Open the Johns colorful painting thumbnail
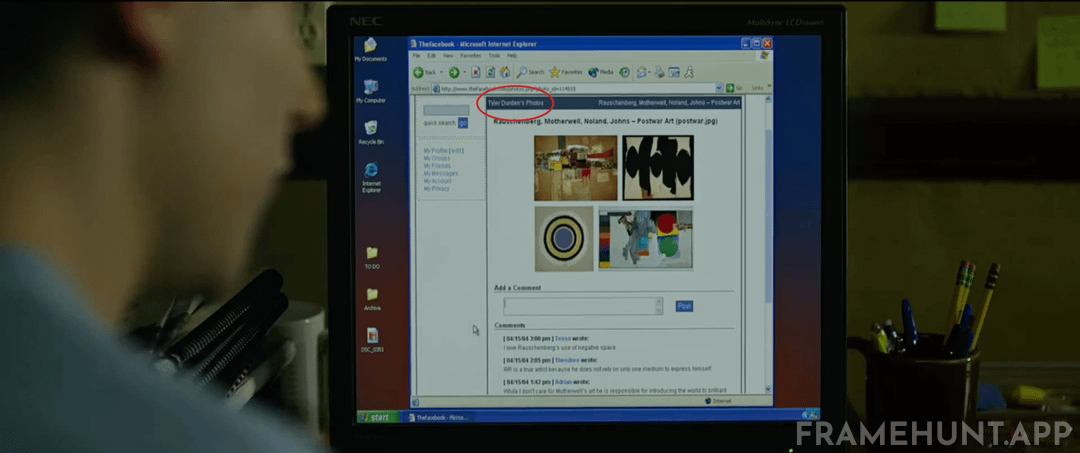Viewport: 1080px width, 453px height. point(645,238)
